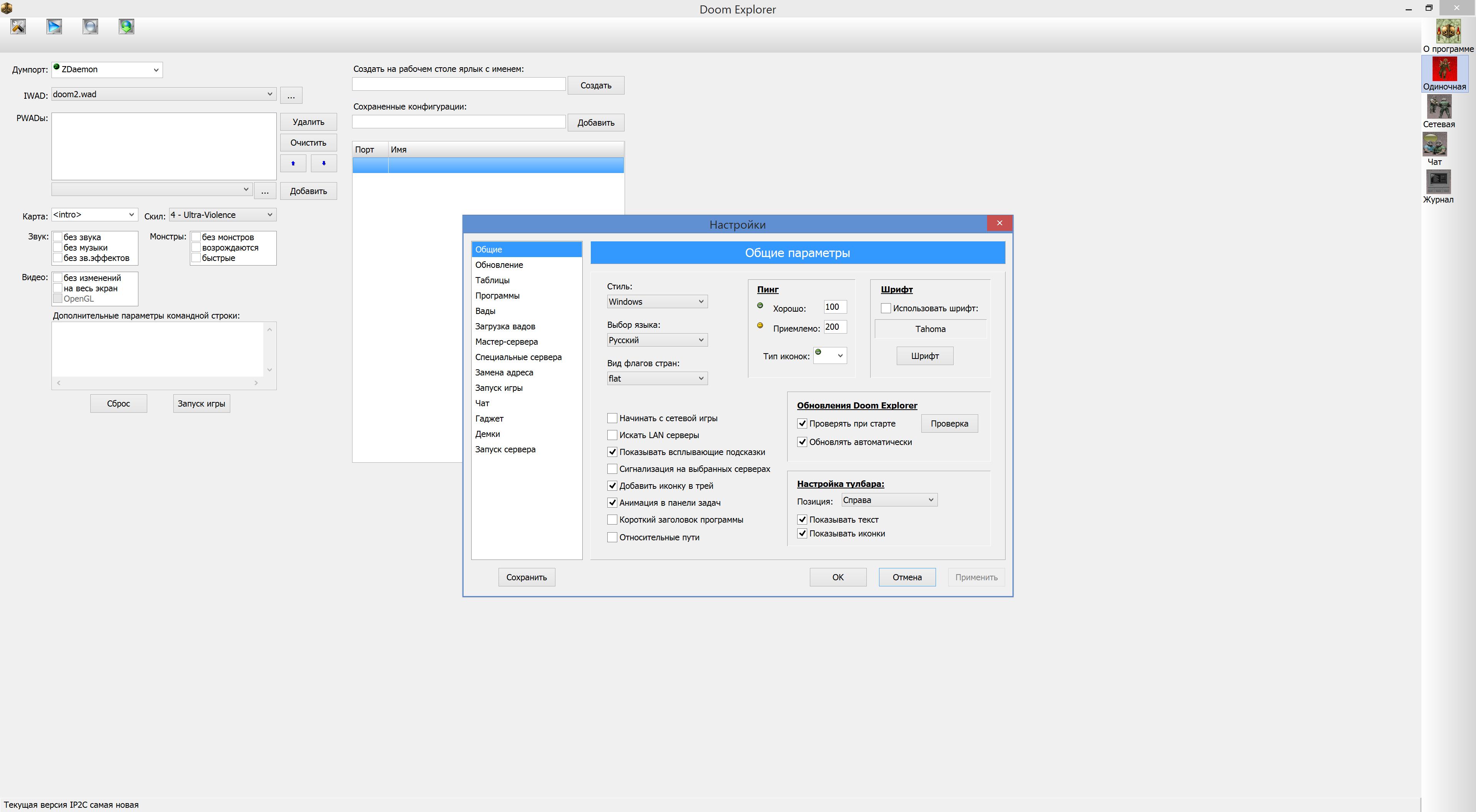Click the gray sphere toolbar icon

[91, 27]
